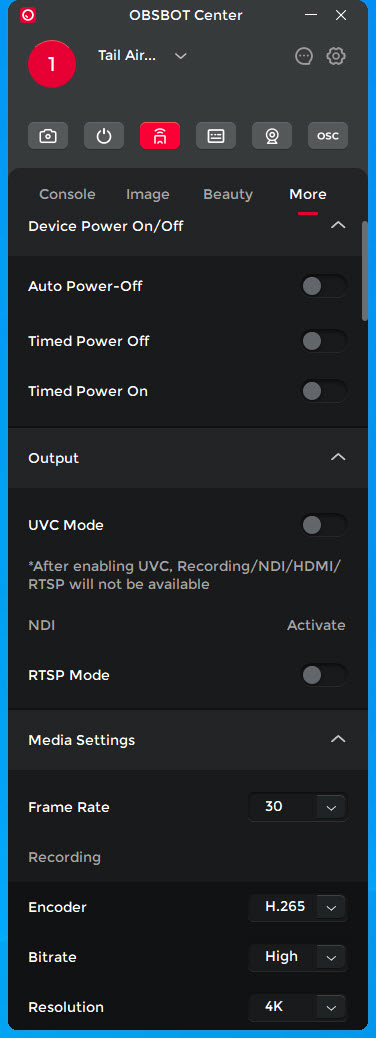Open the Encoder H.265 dropdown
This screenshot has height=1038, width=376.
tap(298, 907)
